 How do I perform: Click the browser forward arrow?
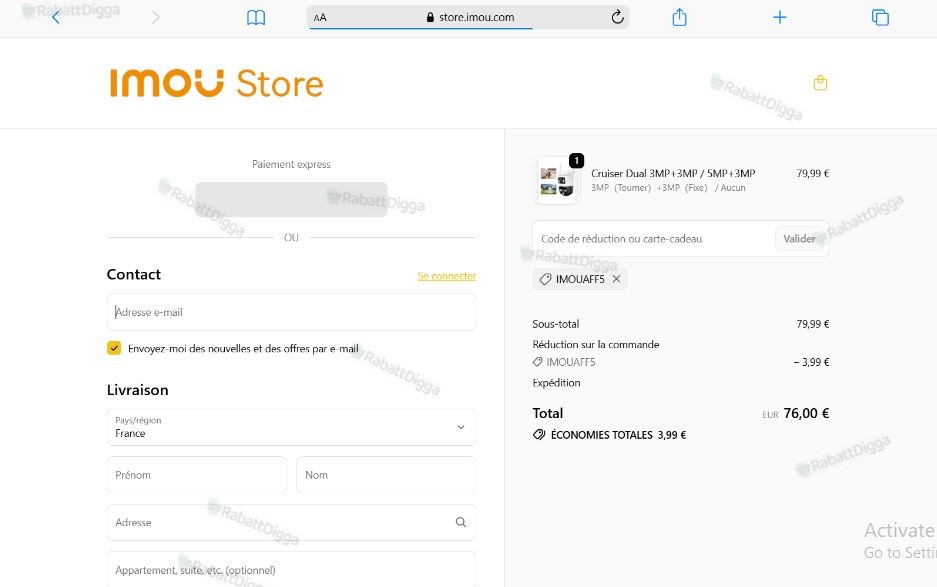(156, 17)
